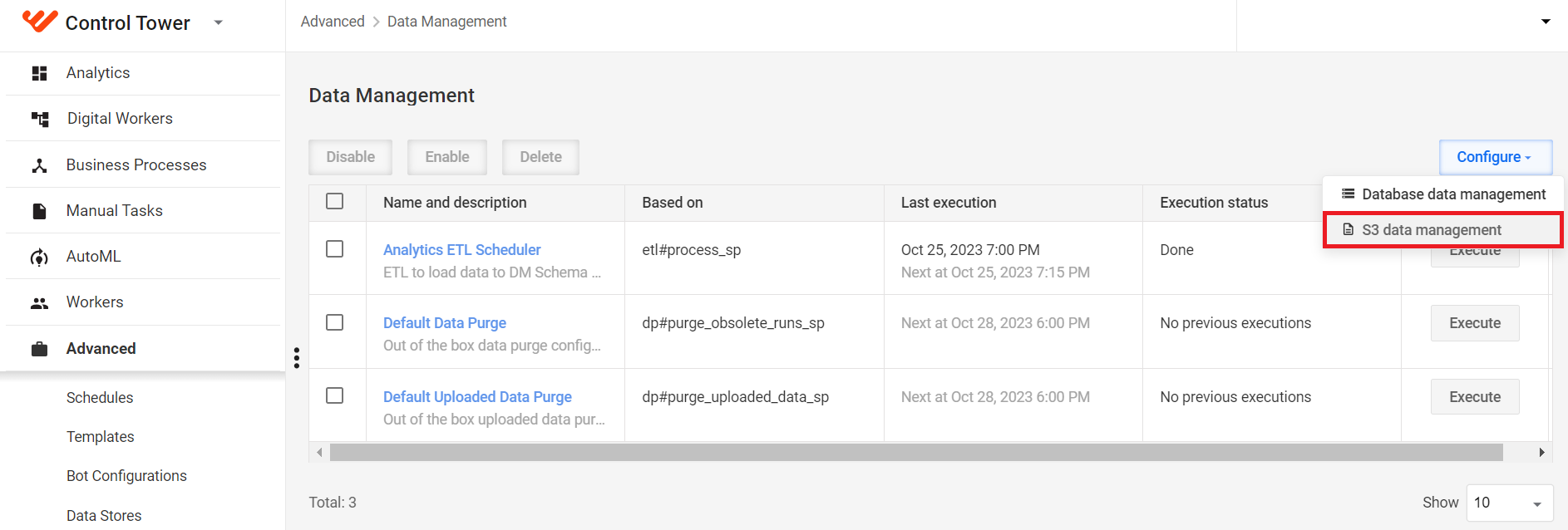This screenshot has width=1568, height=530.
Task: Execute the Default Uploaded Data Purge job
Action: (x=1475, y=397)
